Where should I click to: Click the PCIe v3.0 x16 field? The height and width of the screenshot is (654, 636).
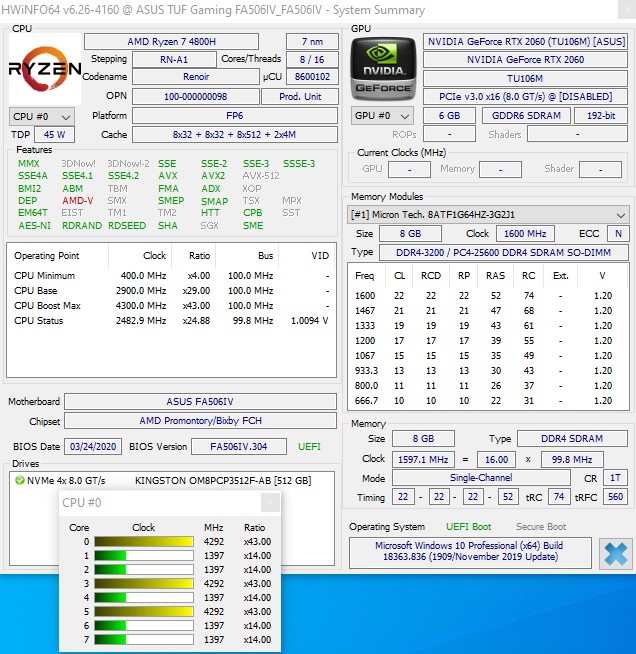525,97
